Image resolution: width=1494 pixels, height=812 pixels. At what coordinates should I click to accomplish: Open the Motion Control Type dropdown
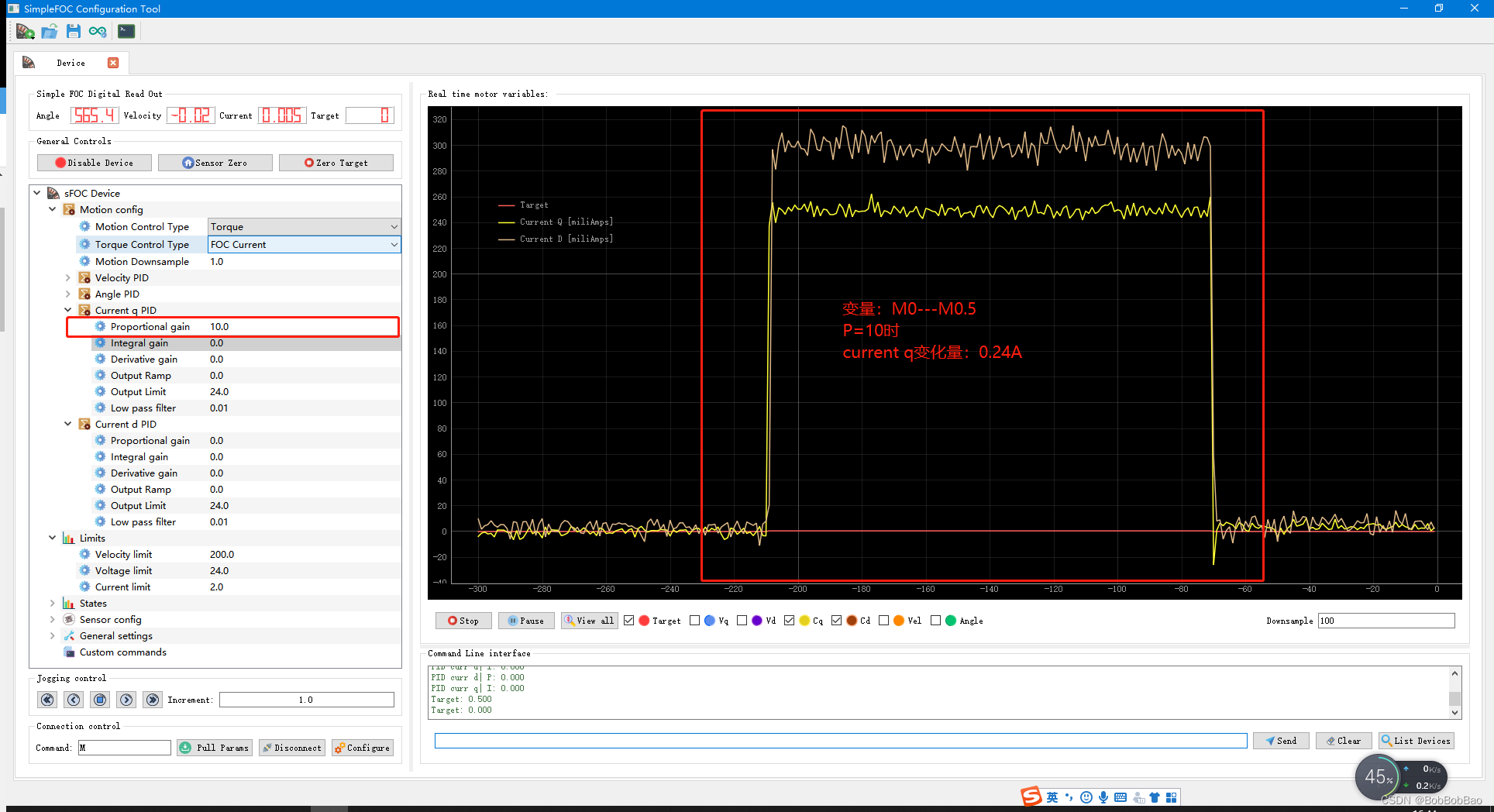[x=304, y=226]
